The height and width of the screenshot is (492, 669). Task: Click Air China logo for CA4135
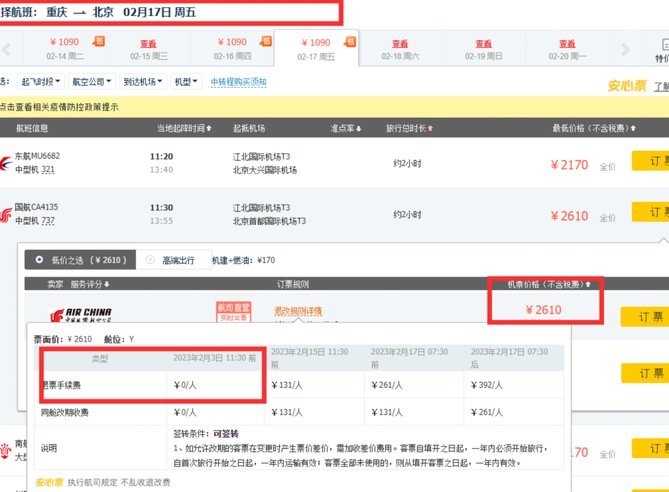[6, 215]
